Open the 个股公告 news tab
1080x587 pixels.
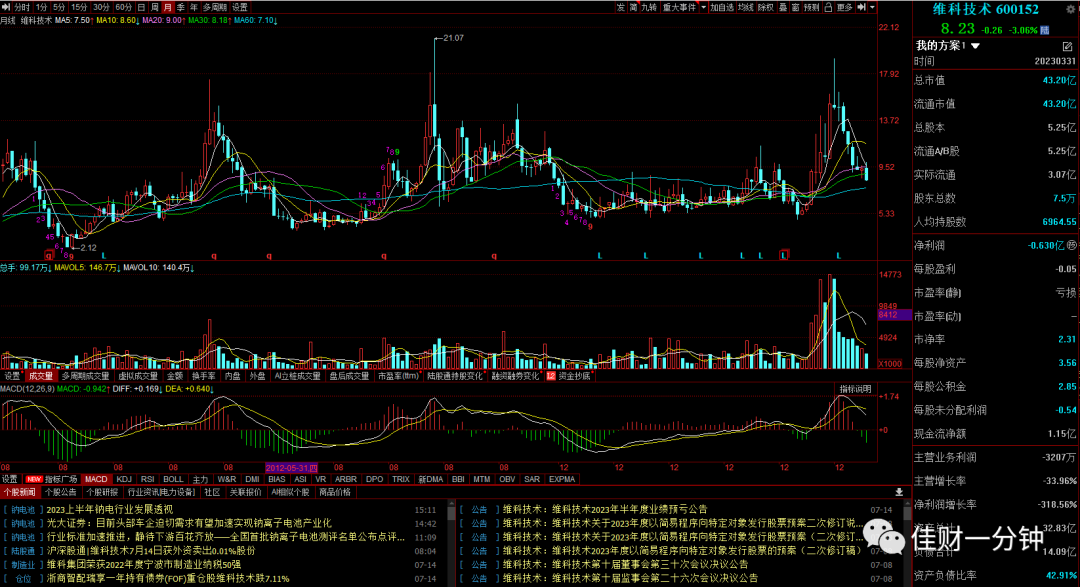[x=61, y=492]
